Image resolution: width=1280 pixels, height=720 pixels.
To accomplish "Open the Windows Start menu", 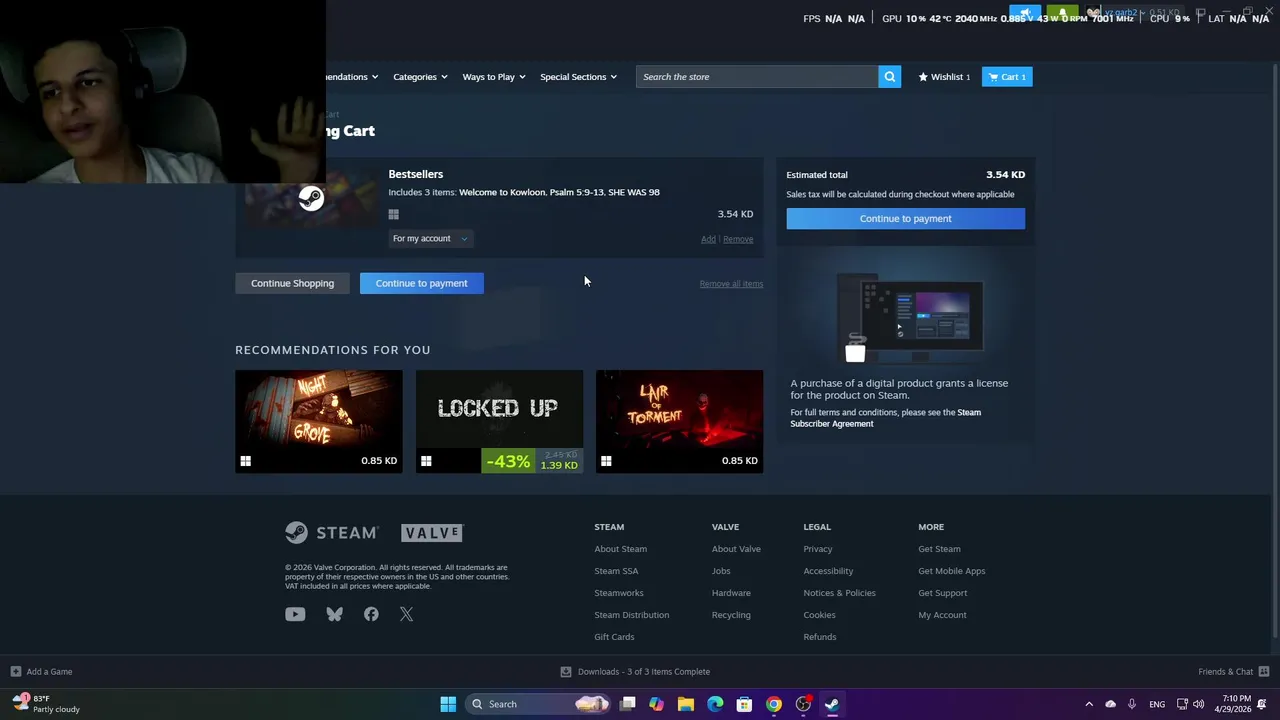I will coord(448,704).
